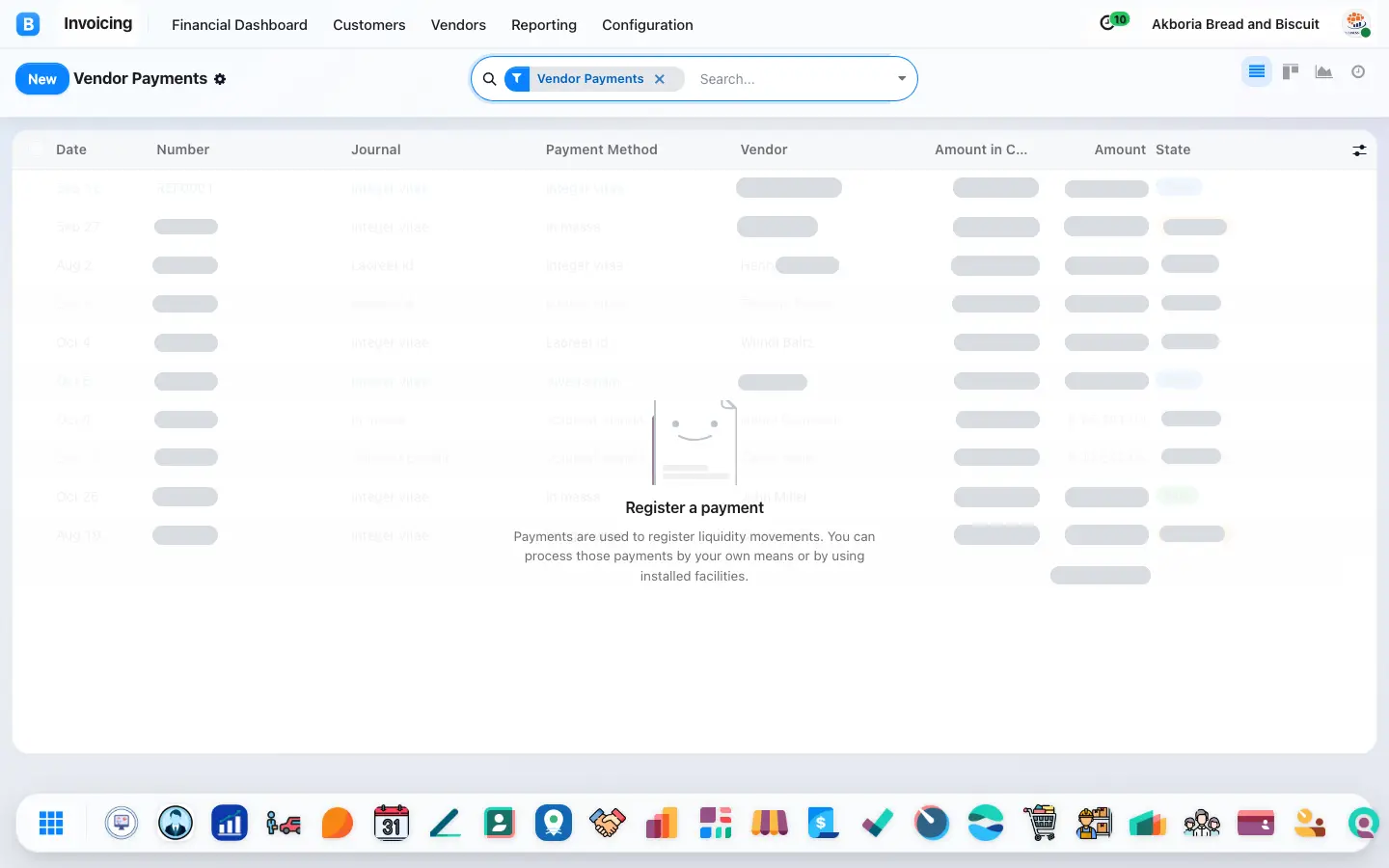This screenshot has height=868, width=1389.
Task: Remove the Vendor Payments filter facet
Action: click(x=660, y=79)
